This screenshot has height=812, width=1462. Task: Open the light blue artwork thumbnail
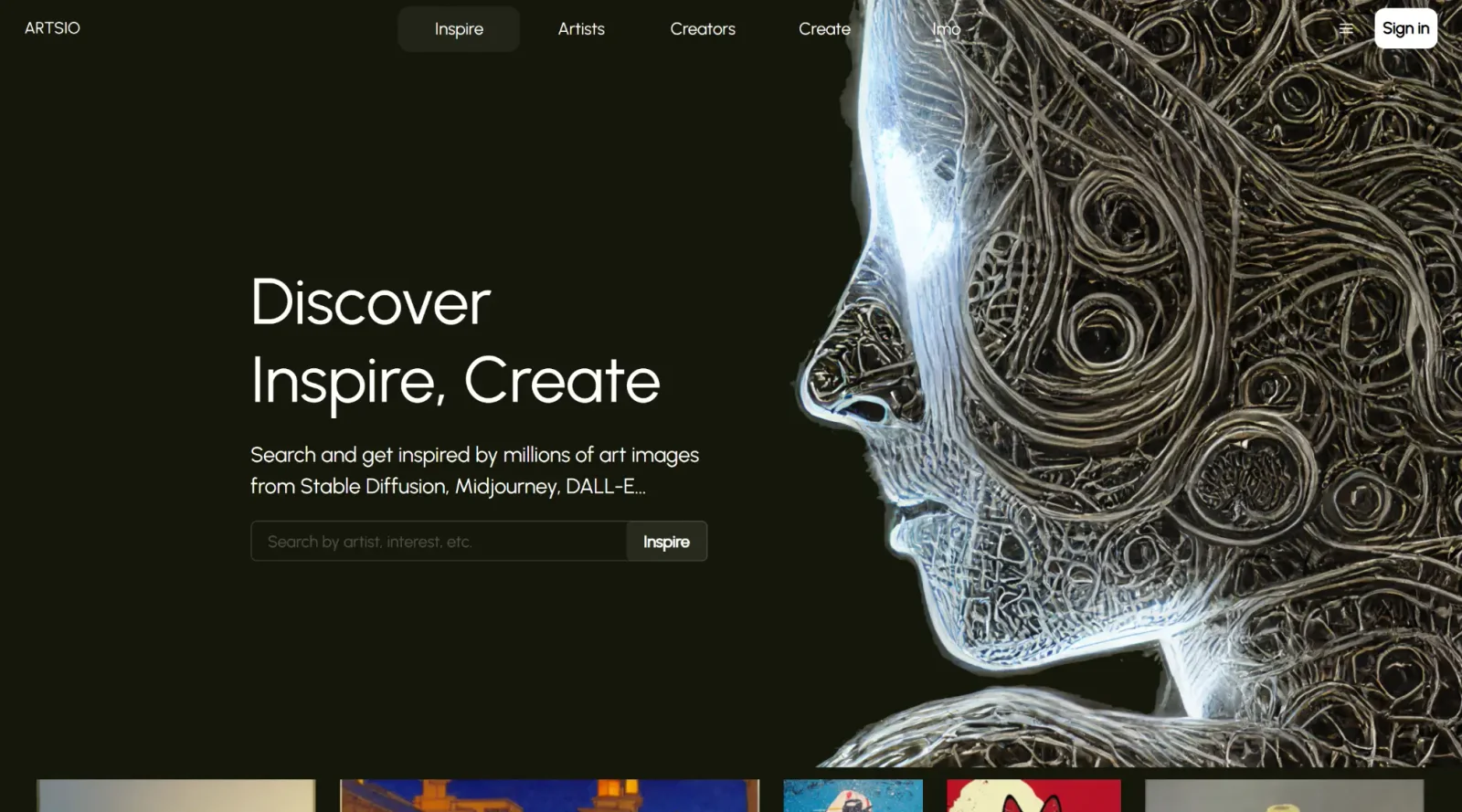(x=853, y=796)
